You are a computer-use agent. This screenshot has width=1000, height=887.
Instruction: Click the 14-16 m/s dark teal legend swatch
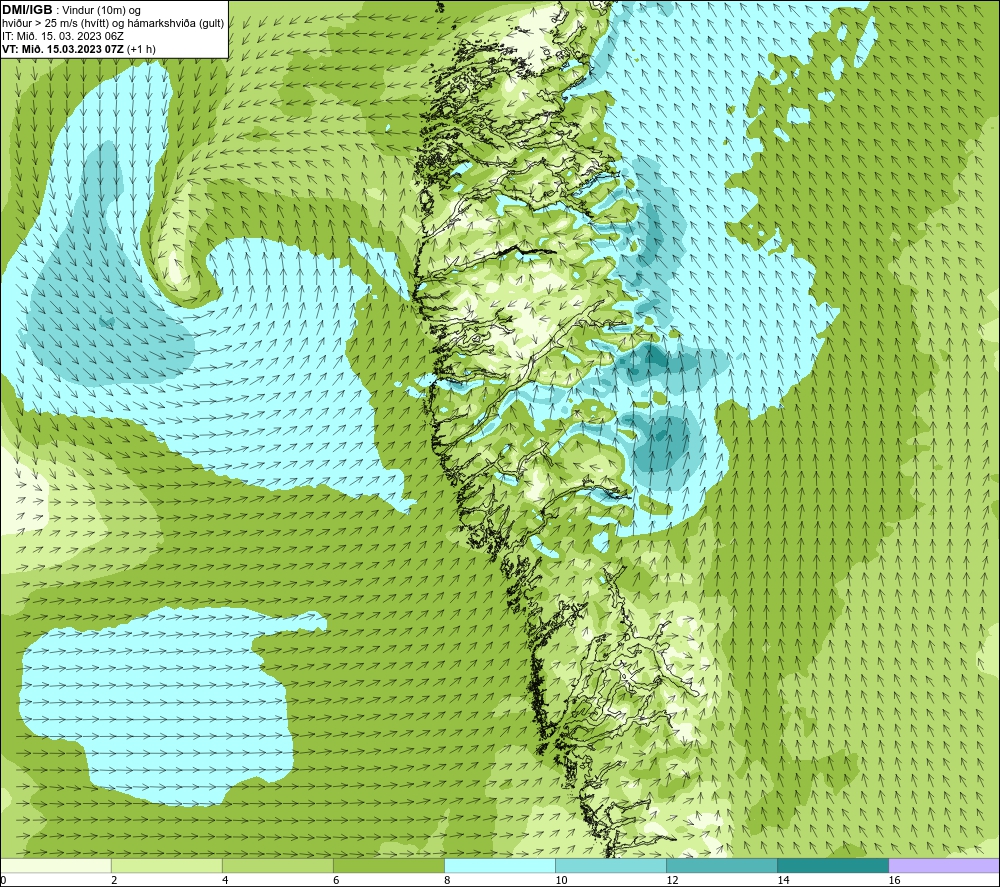(x=832, y=865)
